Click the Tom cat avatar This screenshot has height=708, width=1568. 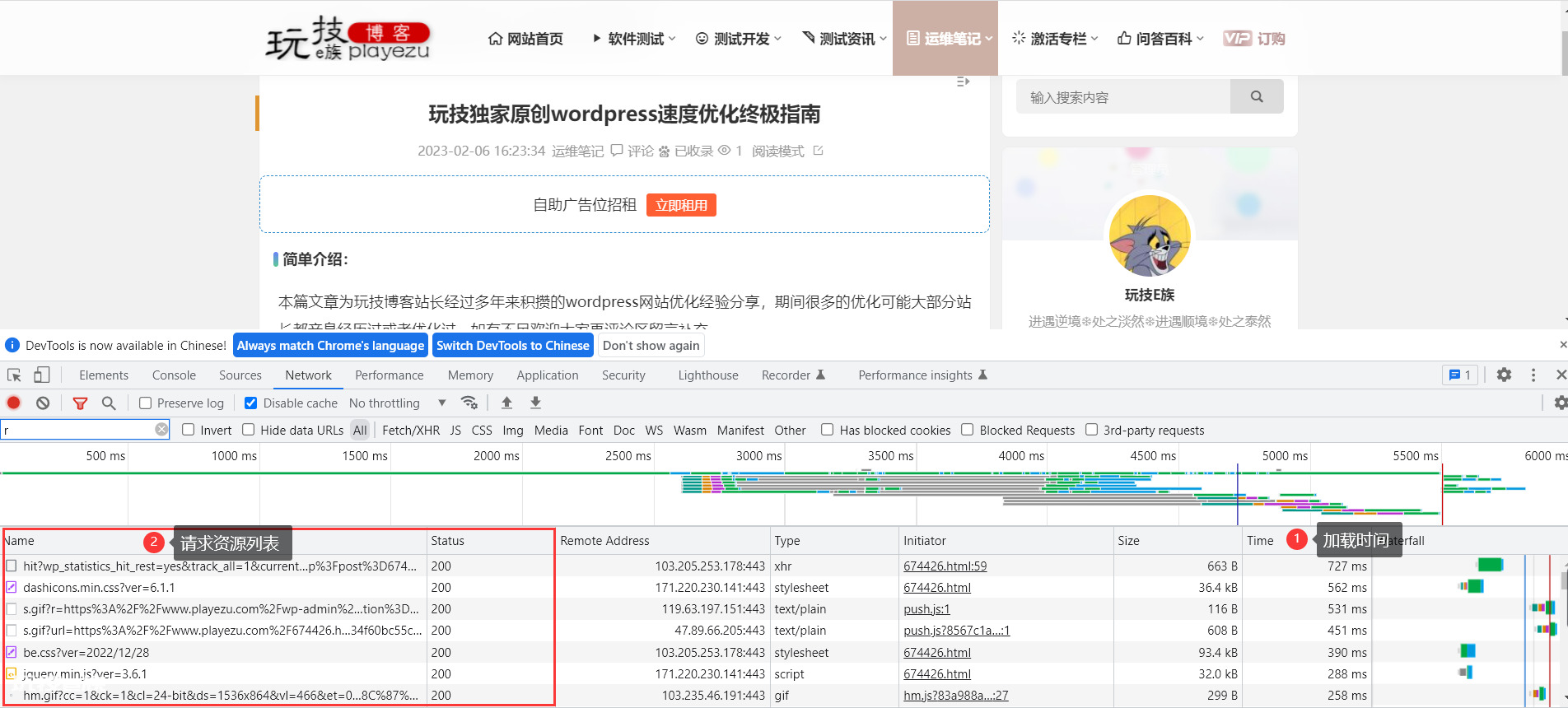coord(1150,235)
